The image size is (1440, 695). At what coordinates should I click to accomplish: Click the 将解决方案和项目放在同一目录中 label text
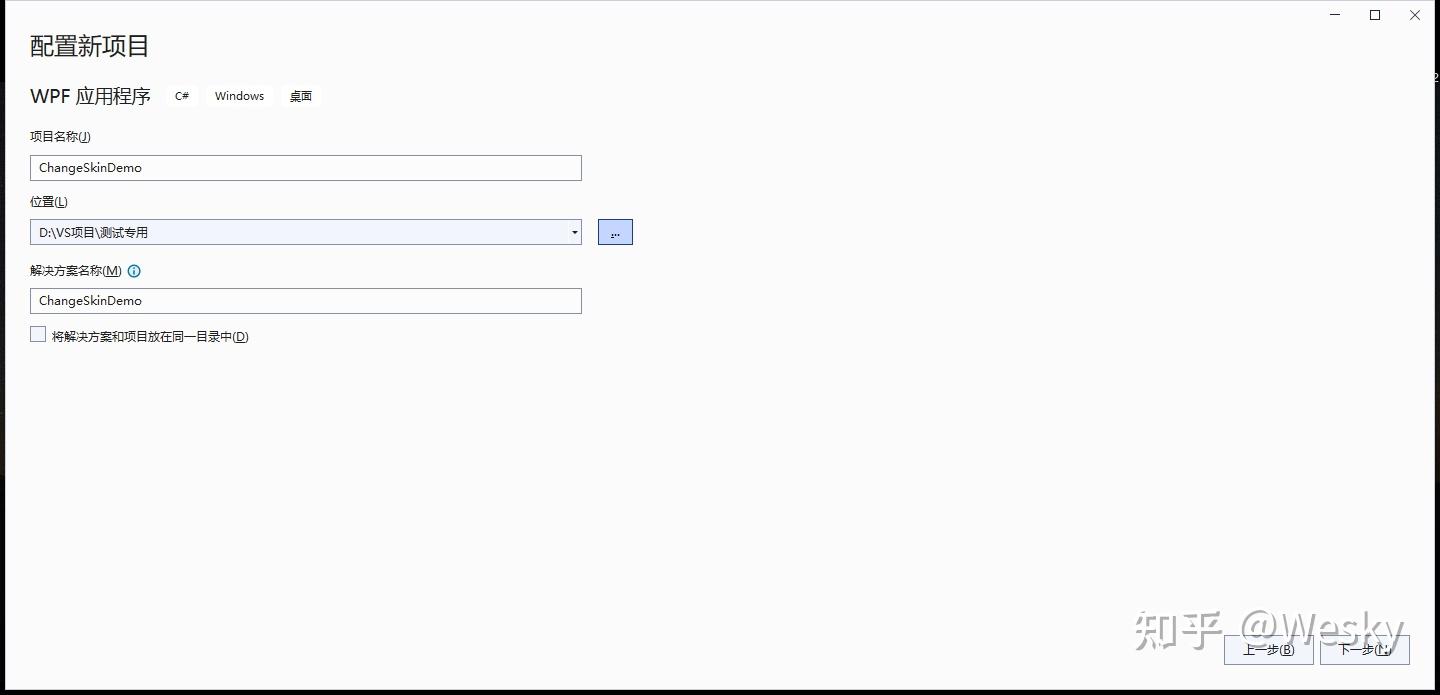(x=150, y=337)
